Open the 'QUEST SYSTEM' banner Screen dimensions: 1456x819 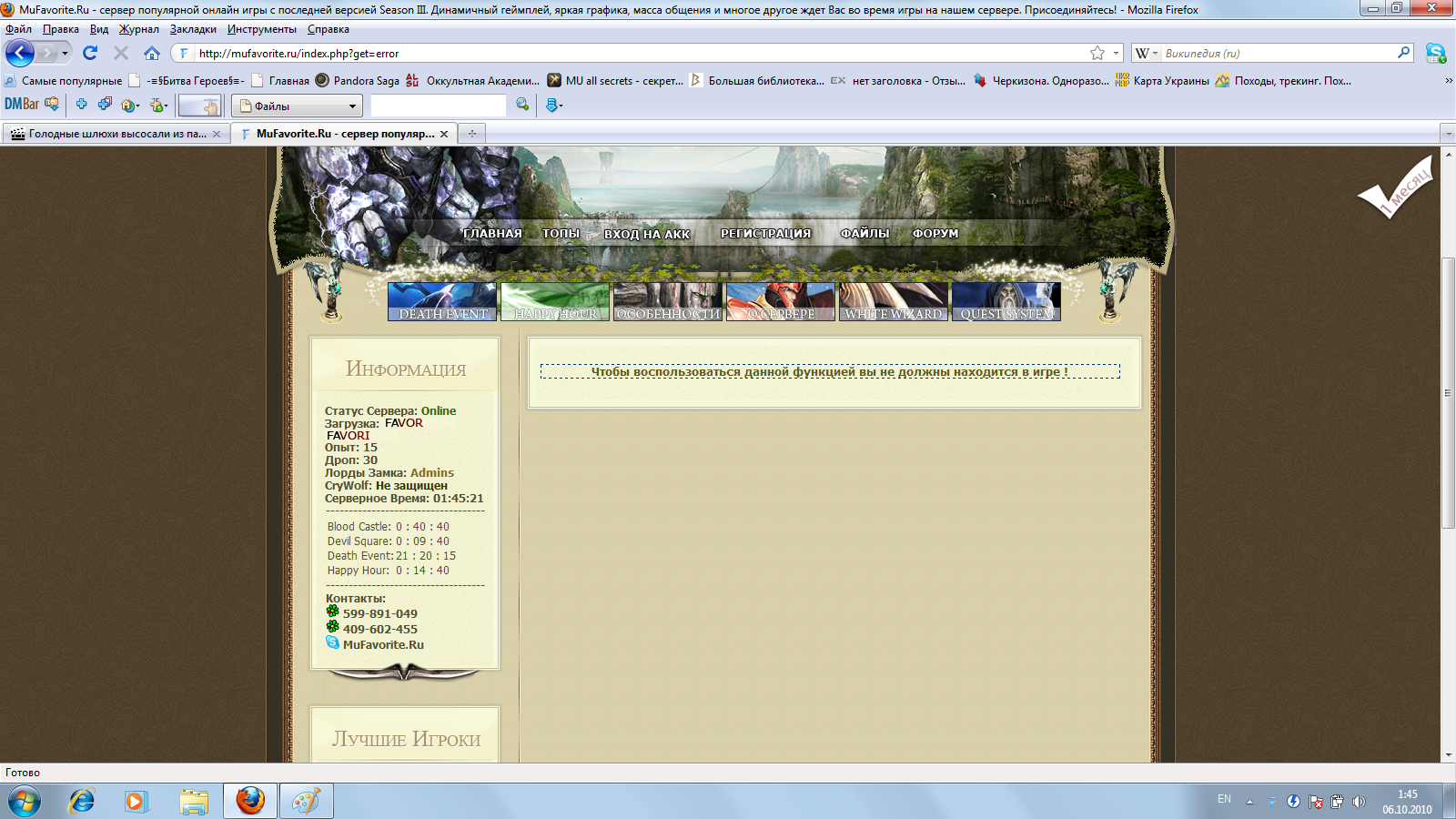point(1006,301)
